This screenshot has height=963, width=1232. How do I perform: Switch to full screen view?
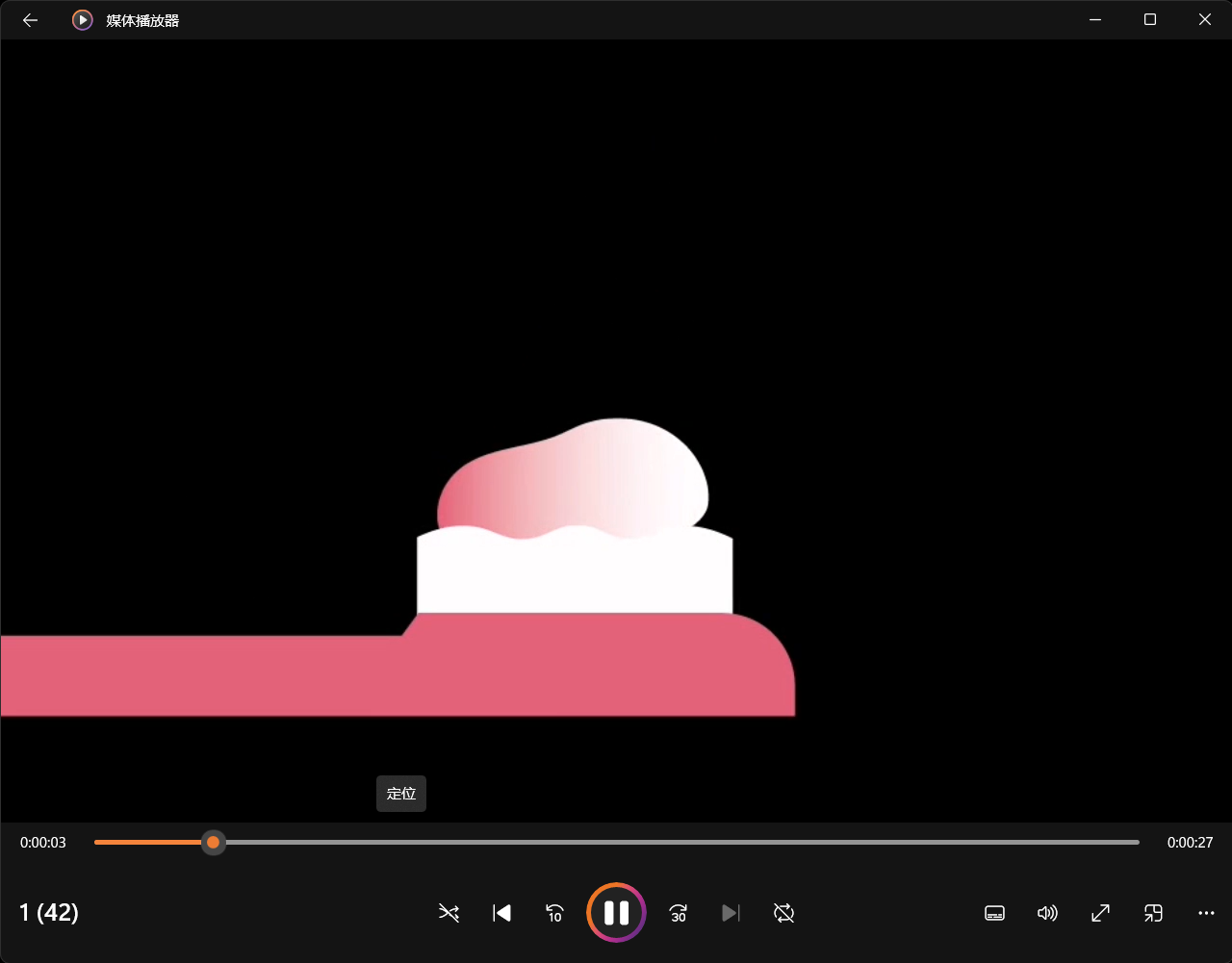click(x=1100, y=913)
